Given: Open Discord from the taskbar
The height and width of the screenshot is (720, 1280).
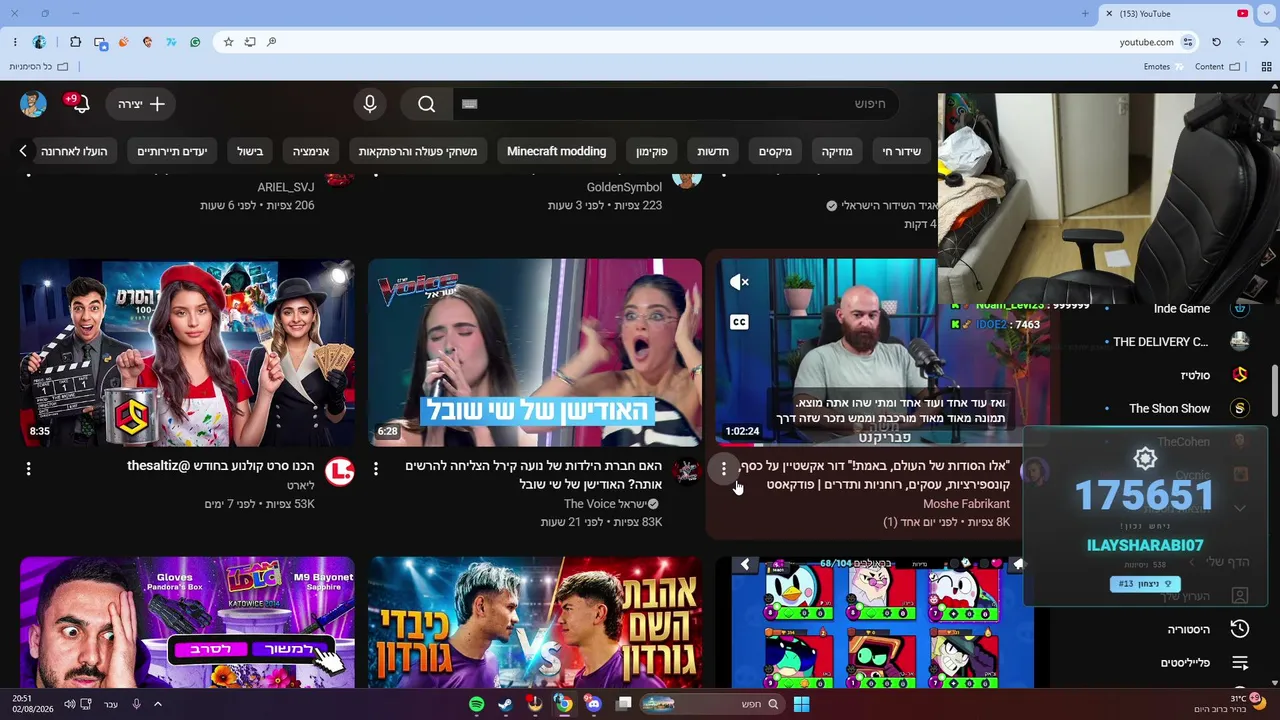Looking at the screenshot, I should click(x=594, y=704).
